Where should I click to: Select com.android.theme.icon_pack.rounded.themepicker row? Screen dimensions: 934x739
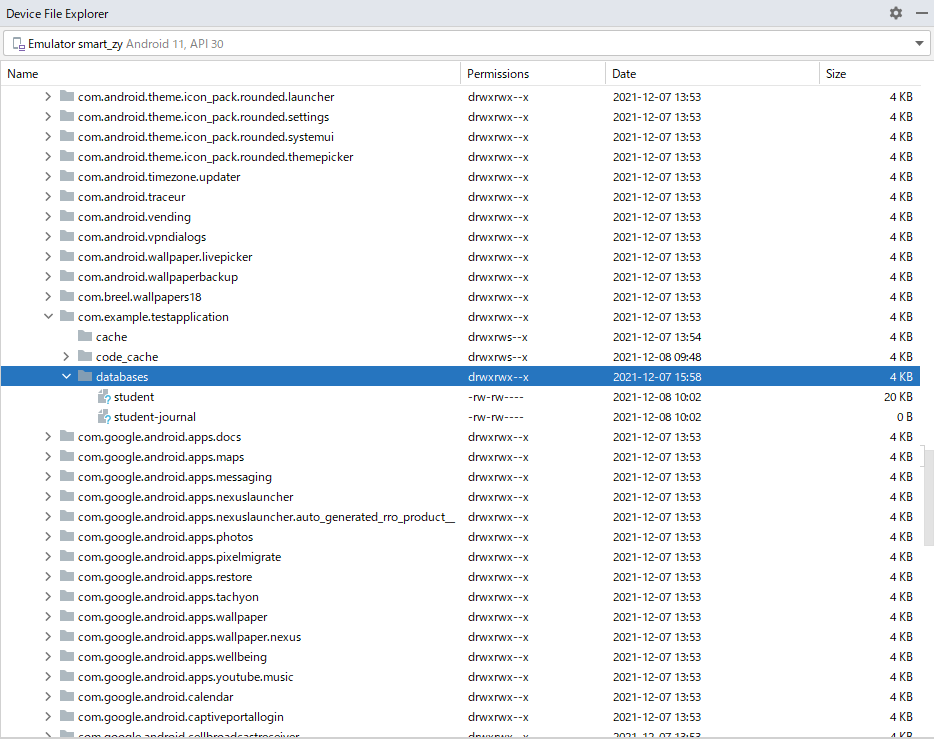coord(460,157)
